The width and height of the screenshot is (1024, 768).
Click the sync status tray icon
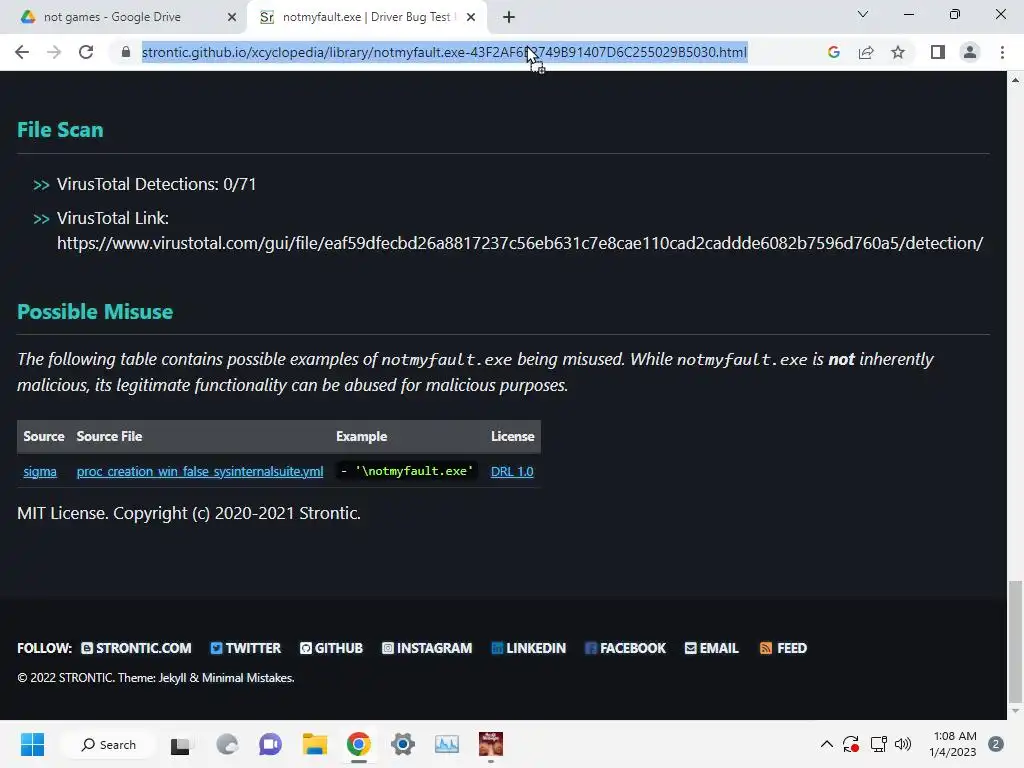[850, 744]
